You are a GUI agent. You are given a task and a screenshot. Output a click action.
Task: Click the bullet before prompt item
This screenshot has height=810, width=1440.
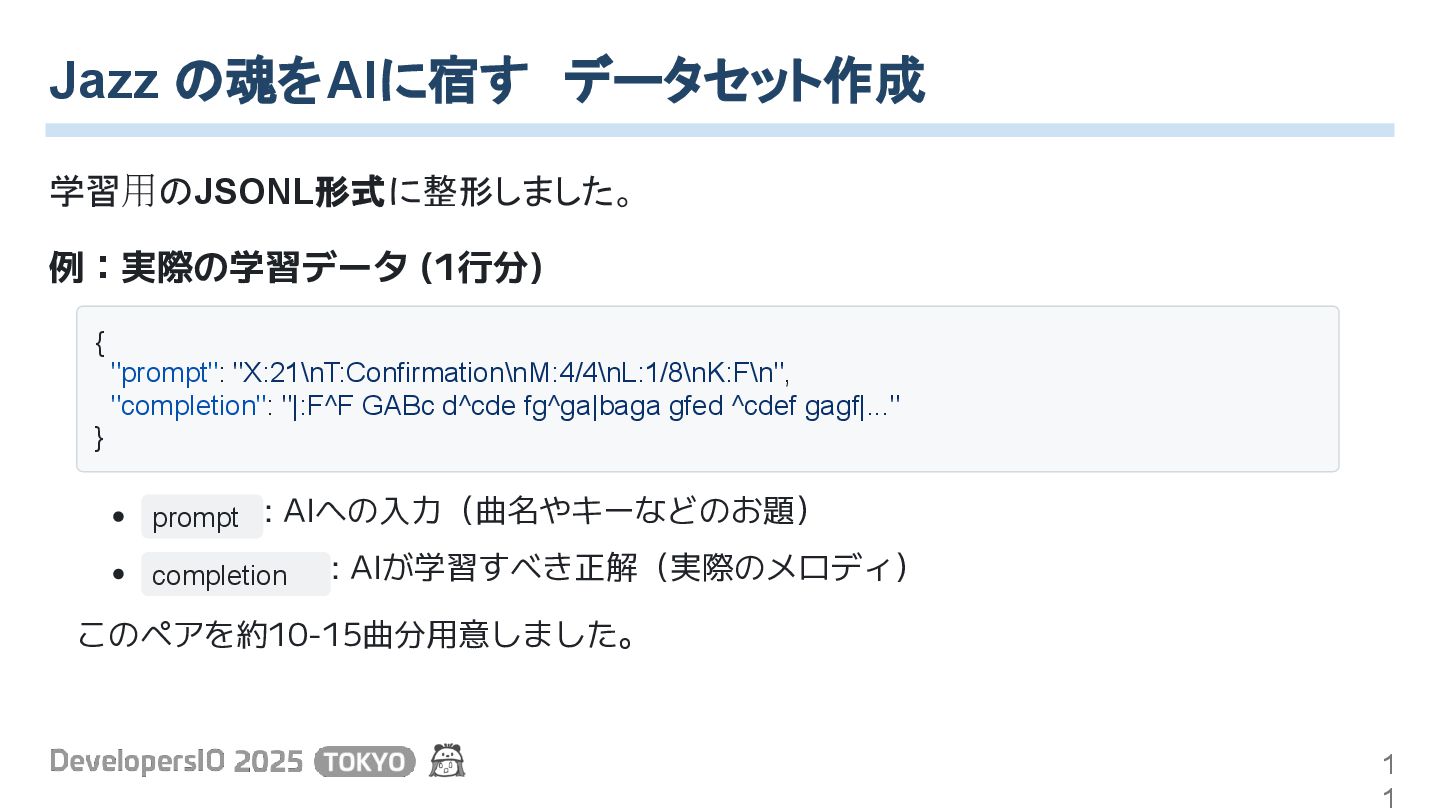point(119,518)
